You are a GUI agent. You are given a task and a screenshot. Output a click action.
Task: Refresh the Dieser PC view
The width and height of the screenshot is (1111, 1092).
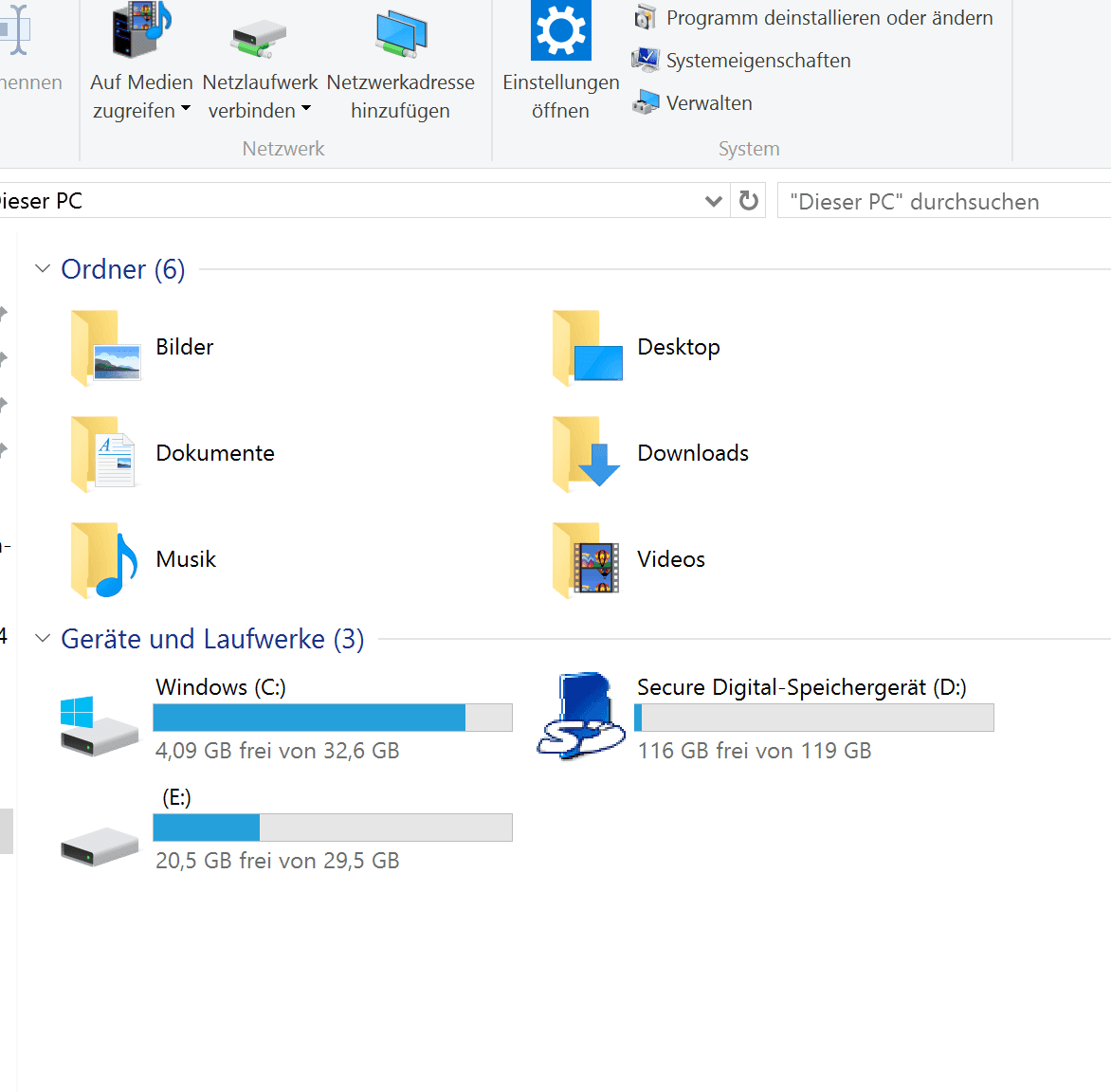[x=748, y=201]
